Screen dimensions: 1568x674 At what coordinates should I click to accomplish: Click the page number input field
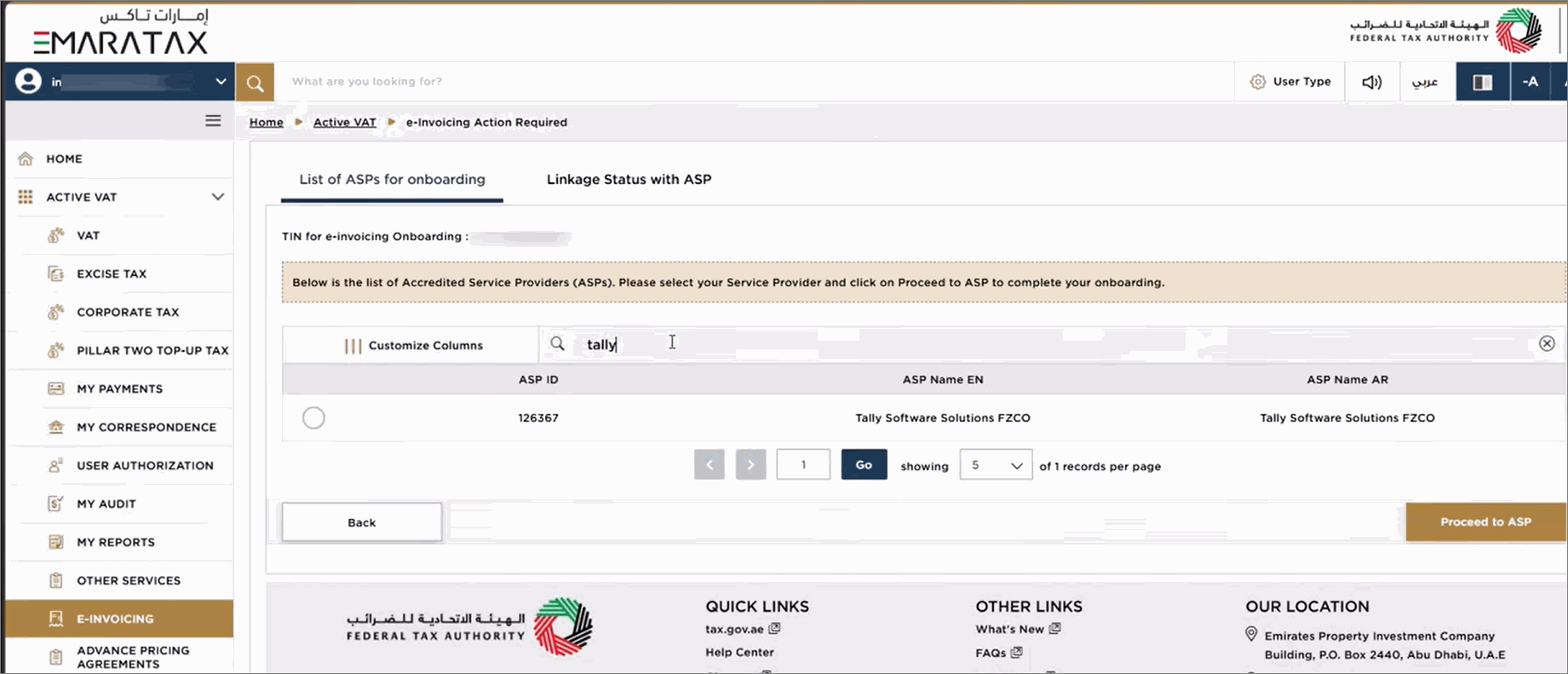(803, 464)
